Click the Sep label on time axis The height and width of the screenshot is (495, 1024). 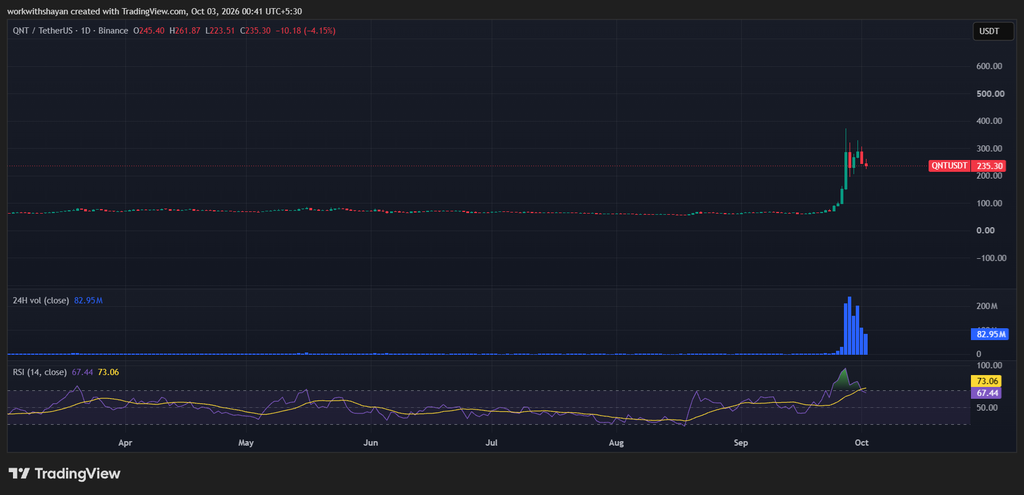(740, 443)
